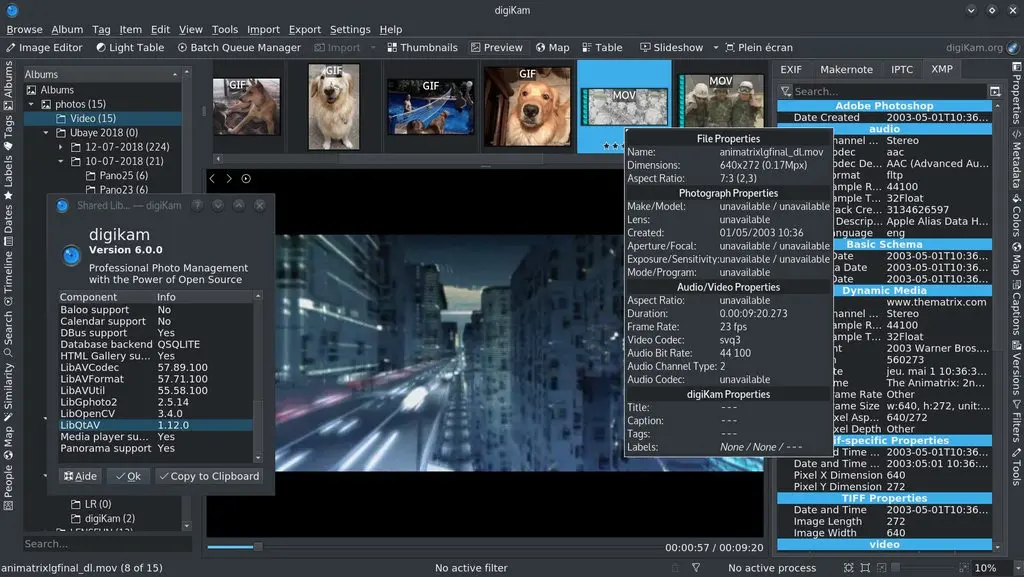Toggle Plein écran fullscreen mode
This screenshot has height=577, width=1024.
(x=758, y=47)
